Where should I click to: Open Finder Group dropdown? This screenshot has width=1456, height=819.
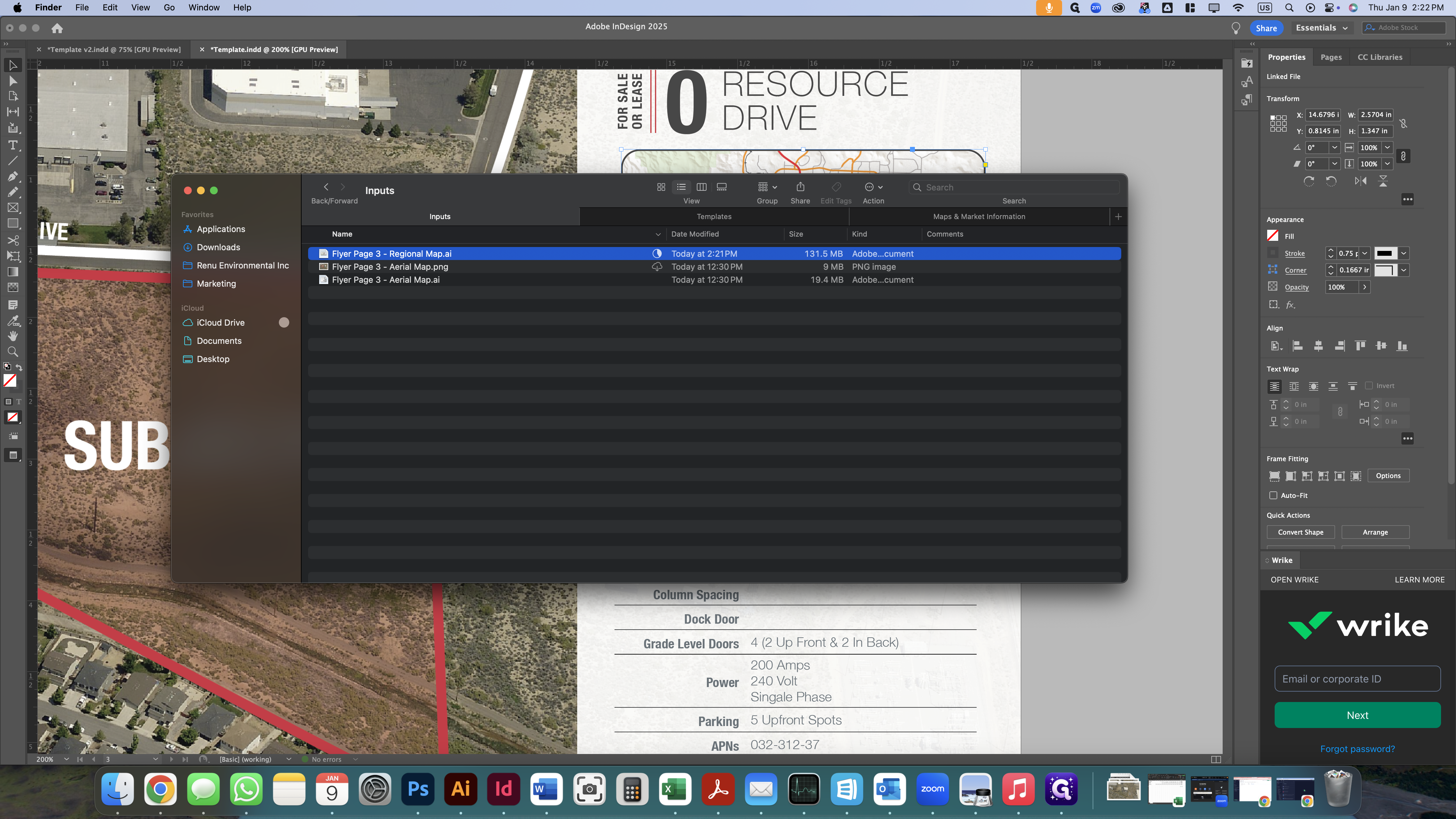768,187
